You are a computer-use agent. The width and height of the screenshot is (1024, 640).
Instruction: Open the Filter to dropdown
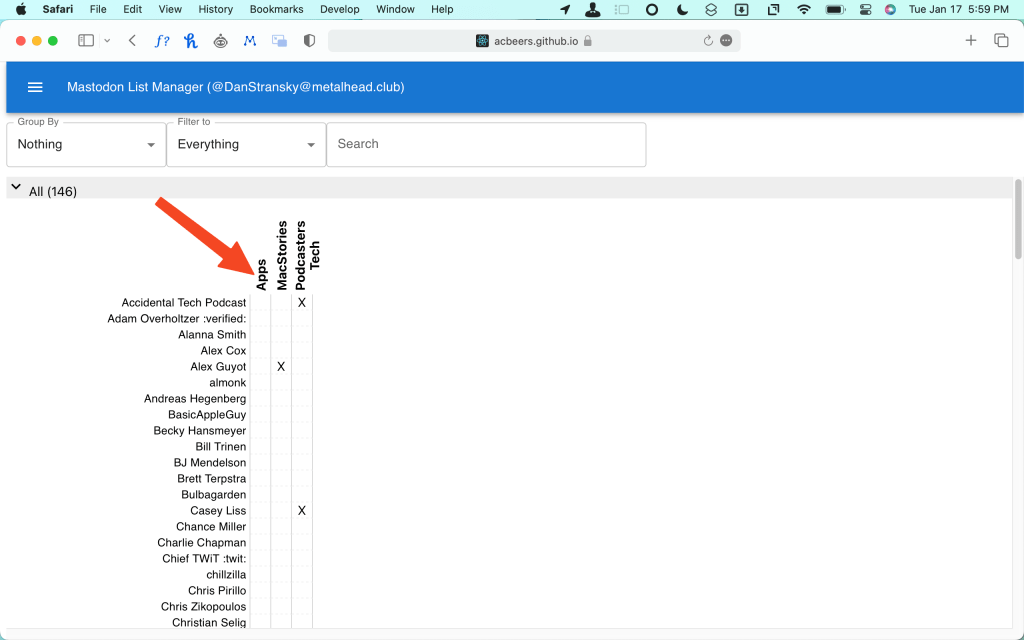click(245, 144)
